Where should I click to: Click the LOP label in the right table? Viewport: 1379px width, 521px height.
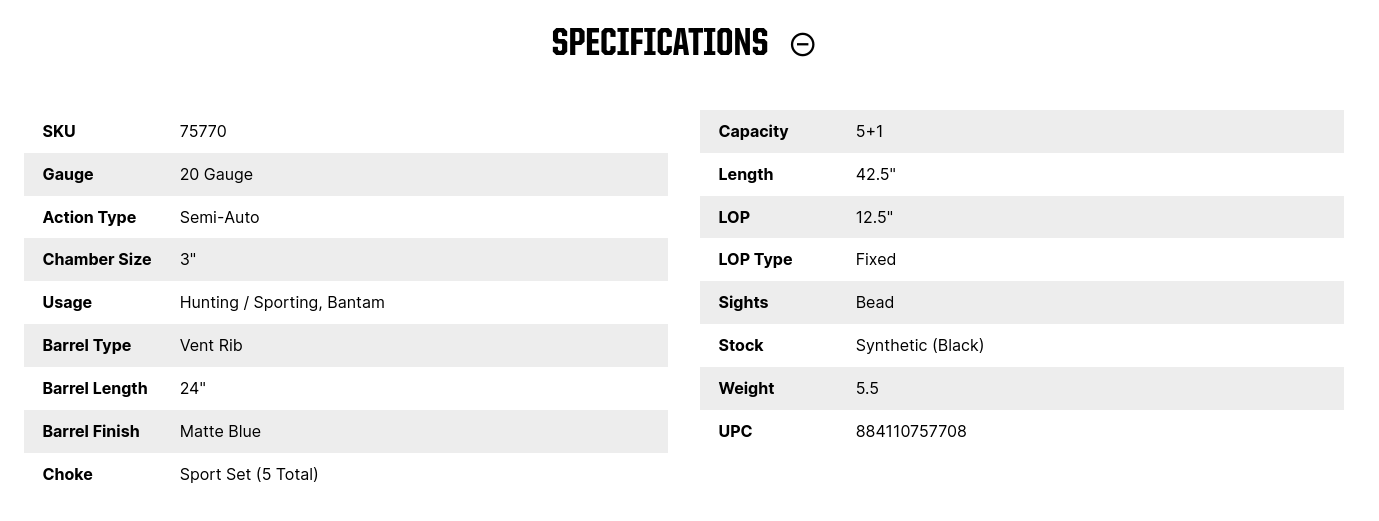pos(734,217)
